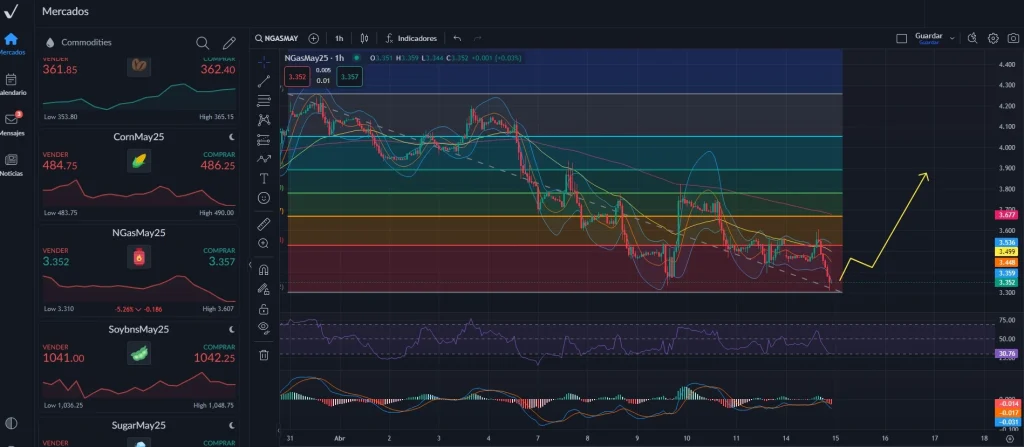
Task: Collapse the drawing toolbar side arrow
Action: point(250,265)
